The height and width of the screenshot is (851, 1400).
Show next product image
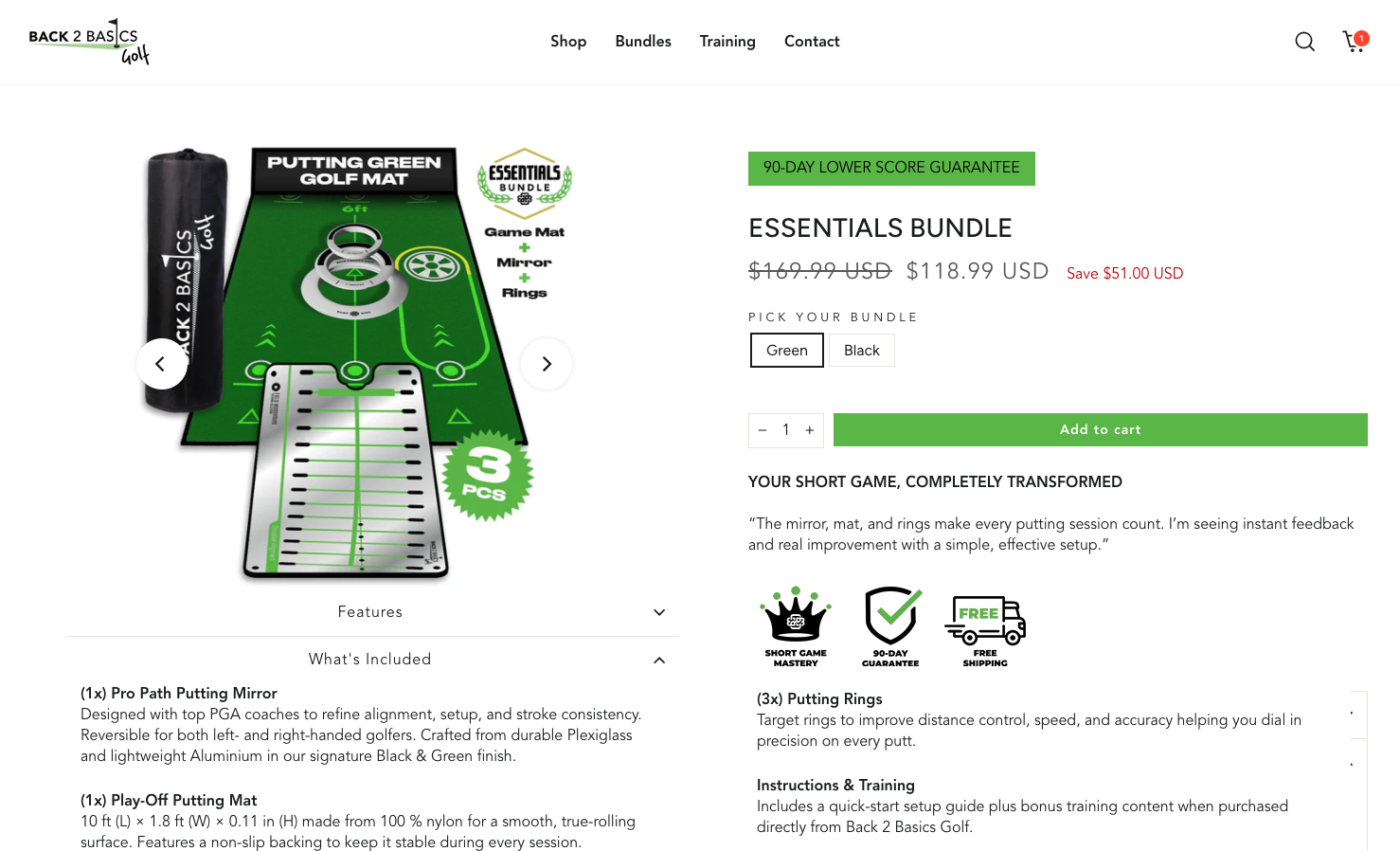click(x=547, y=364)
